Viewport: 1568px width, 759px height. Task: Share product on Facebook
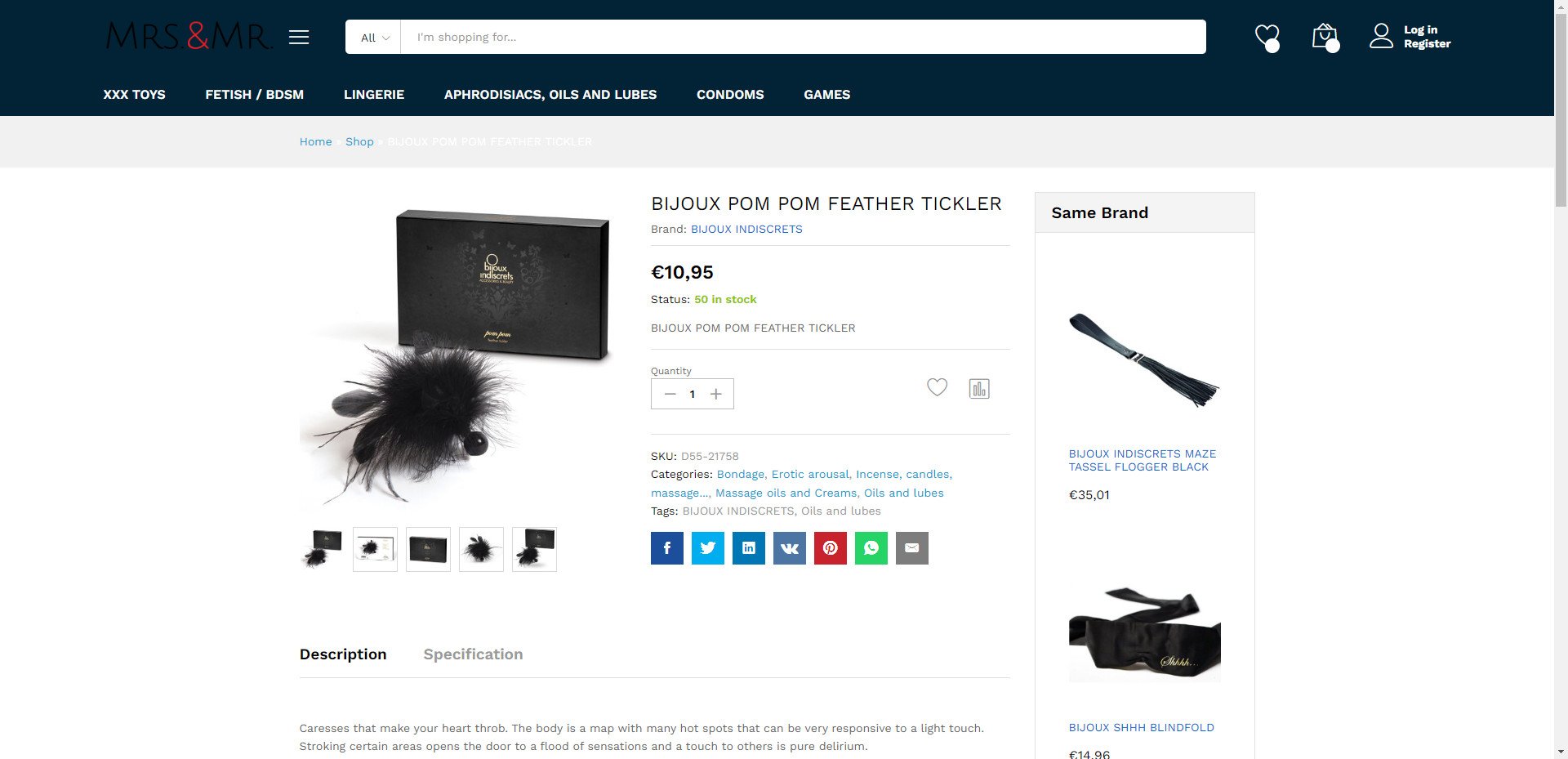coord(667,548)
